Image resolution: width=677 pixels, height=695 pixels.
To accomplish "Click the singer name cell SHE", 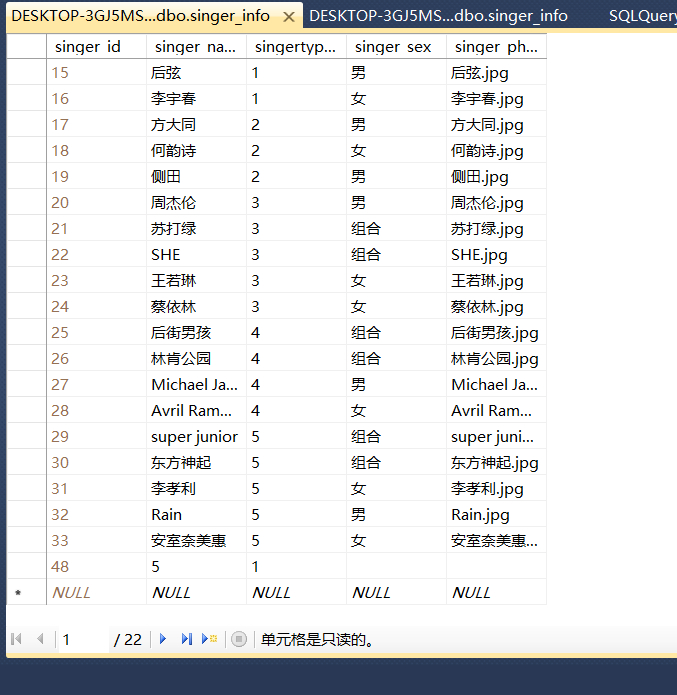I will click(196, 254).
